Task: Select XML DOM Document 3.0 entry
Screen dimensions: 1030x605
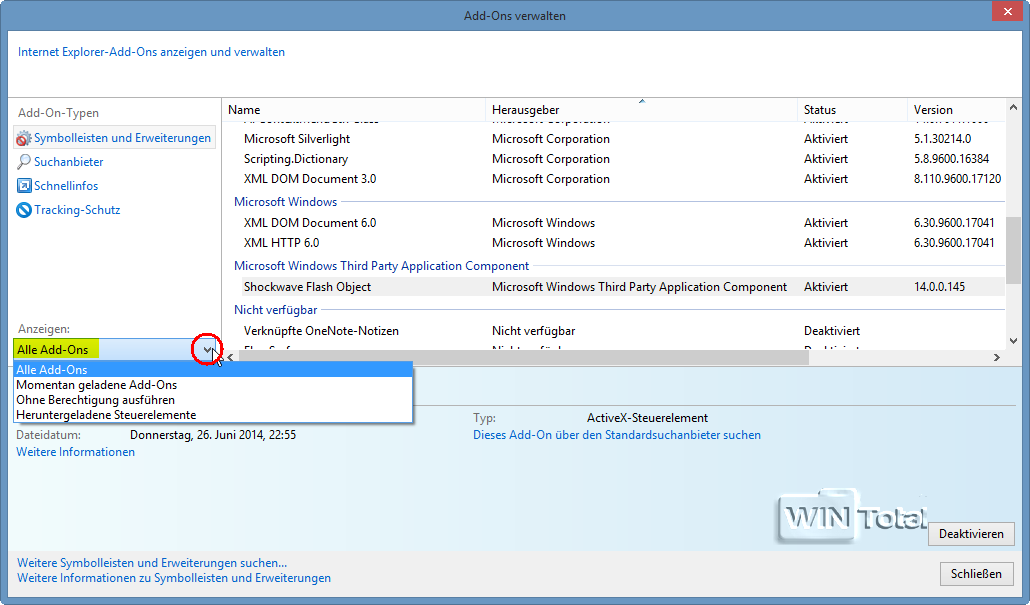Action: (622, 179)
